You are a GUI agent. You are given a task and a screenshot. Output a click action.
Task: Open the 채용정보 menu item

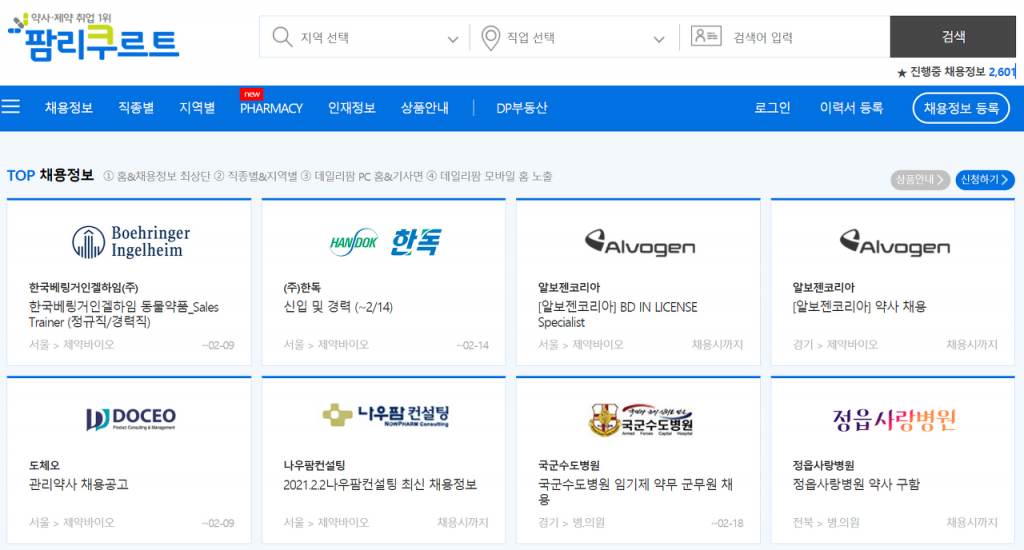[x=69, y=108]
